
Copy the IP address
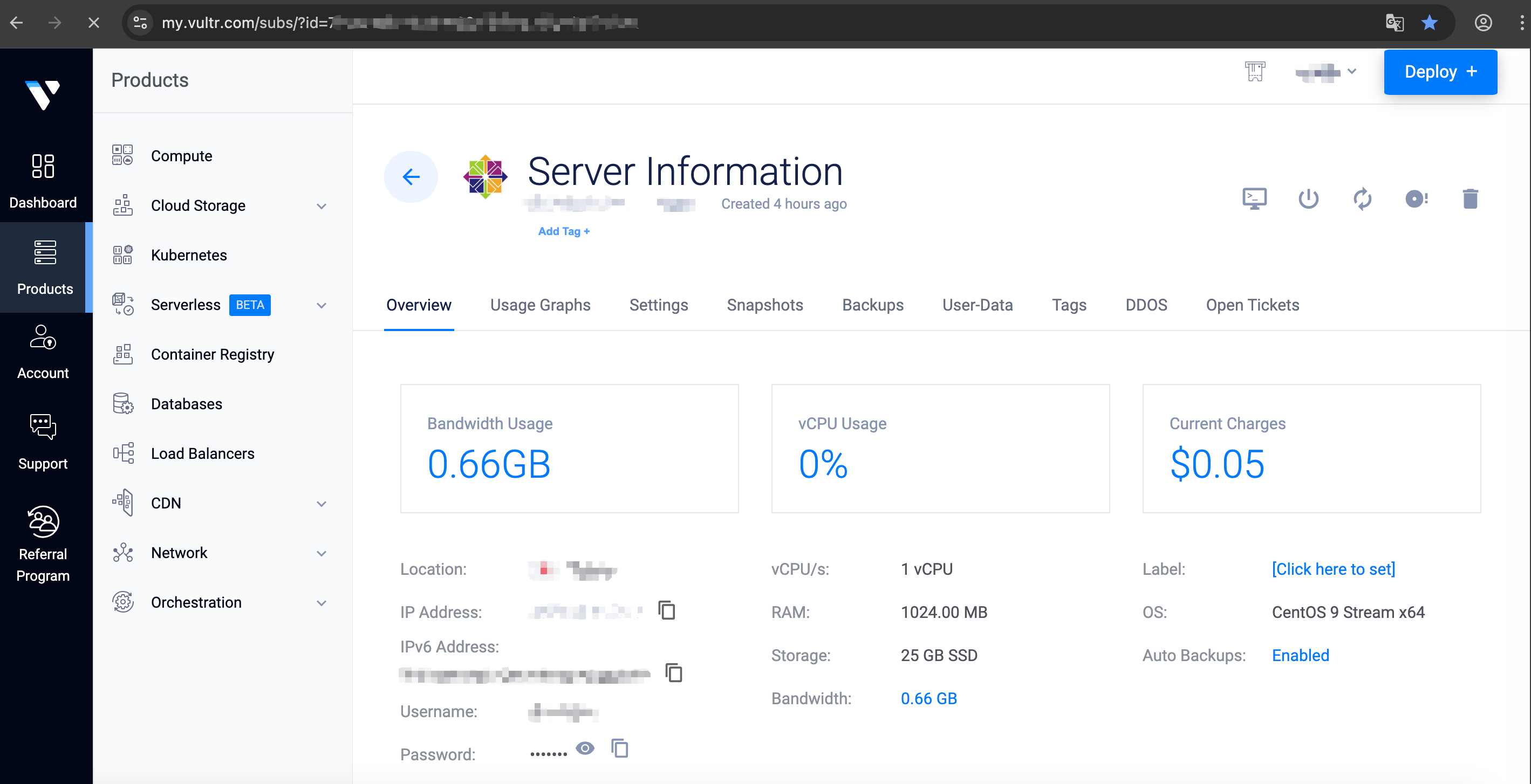coord(667,610)
